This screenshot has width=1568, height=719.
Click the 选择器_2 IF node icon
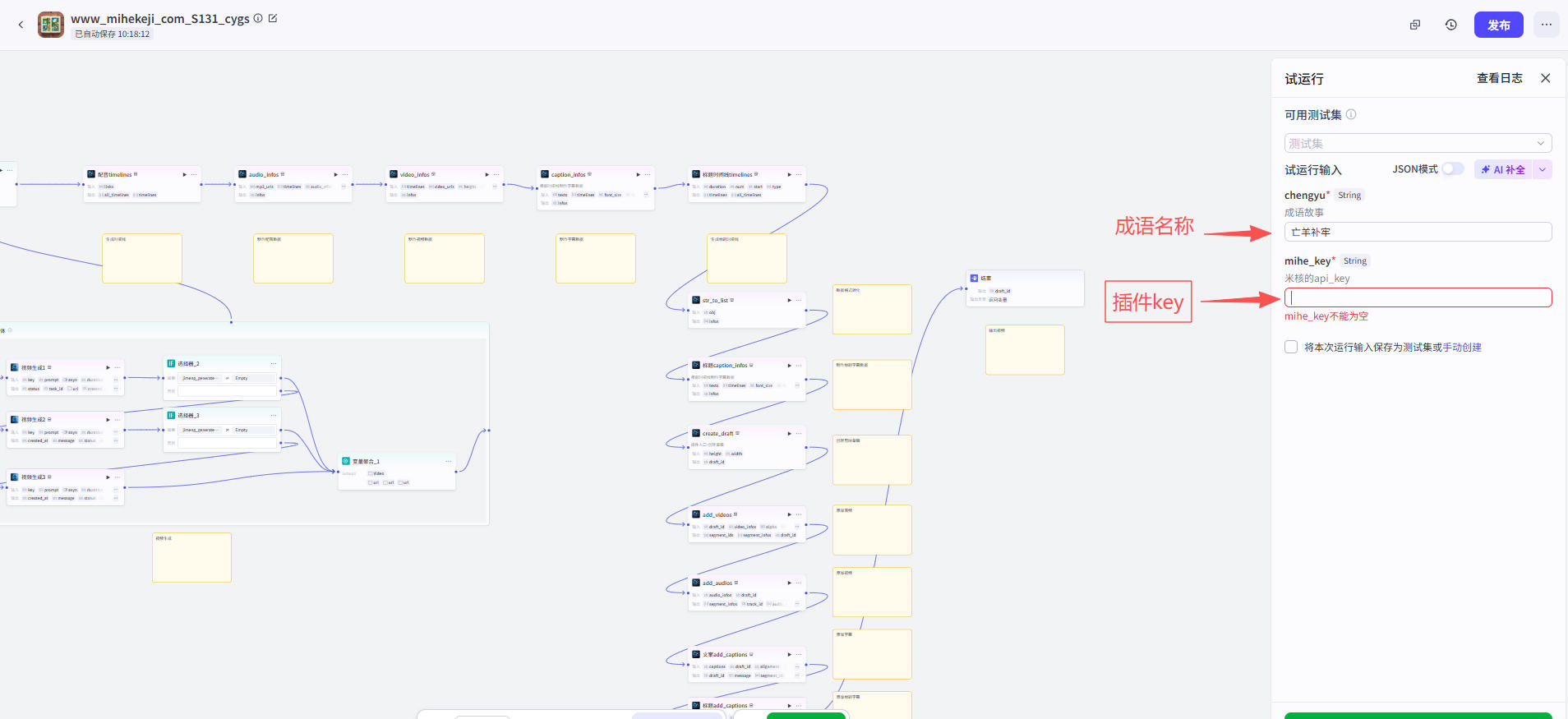click(x=171, y=363)
